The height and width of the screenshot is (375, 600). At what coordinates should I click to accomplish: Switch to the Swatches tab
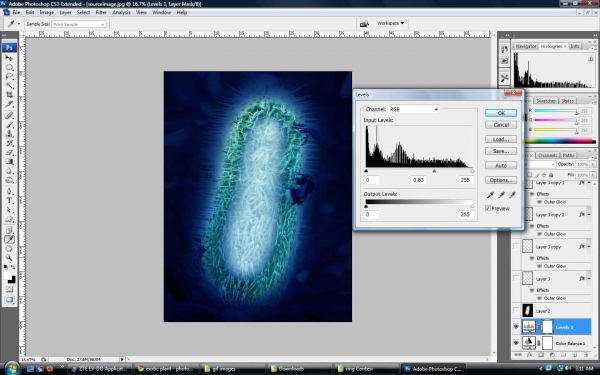[546, 101]
